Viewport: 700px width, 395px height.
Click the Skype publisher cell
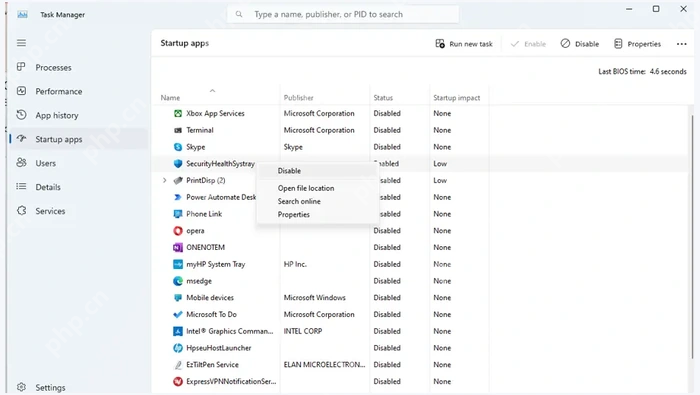pyautogui.click(x=293, y=147)
